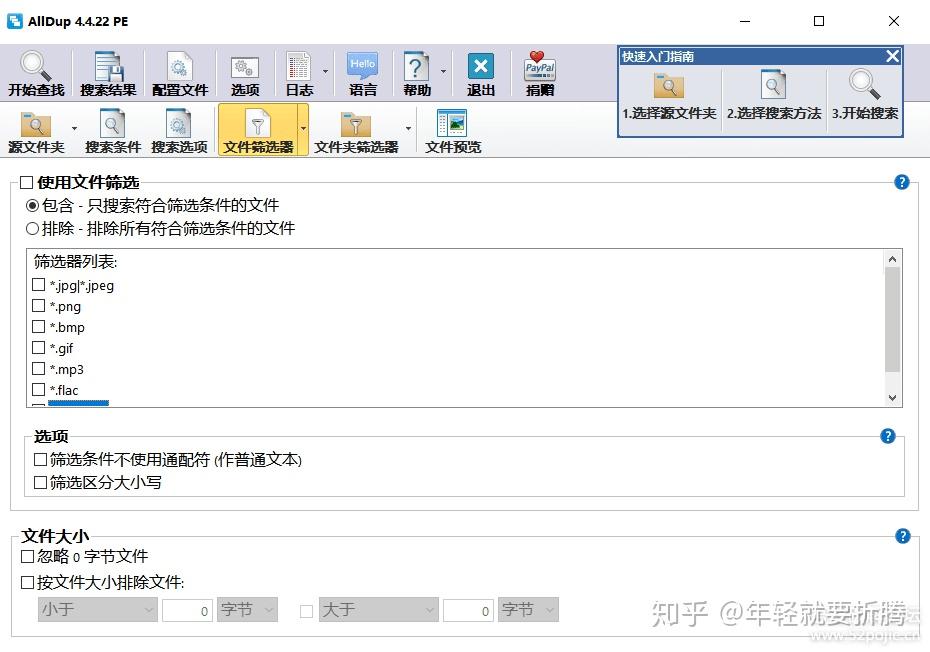
Task: Open the 日志 log viewer
Action: click(x=298, y=74)
